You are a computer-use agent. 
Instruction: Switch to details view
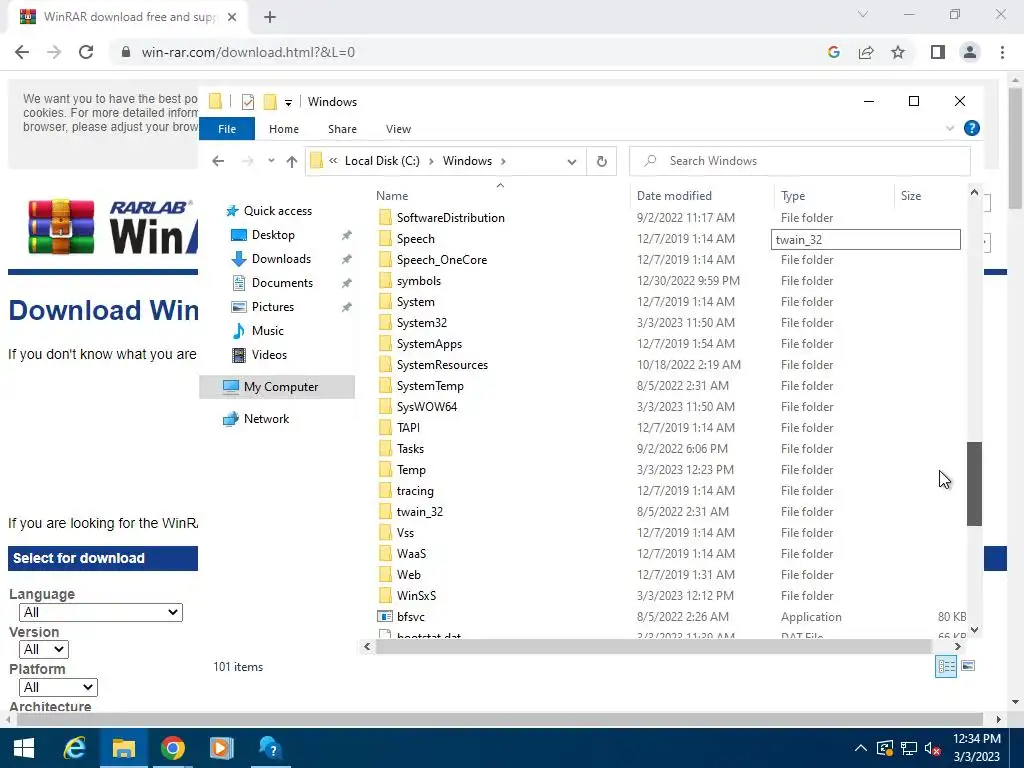[x=946, y=666]
